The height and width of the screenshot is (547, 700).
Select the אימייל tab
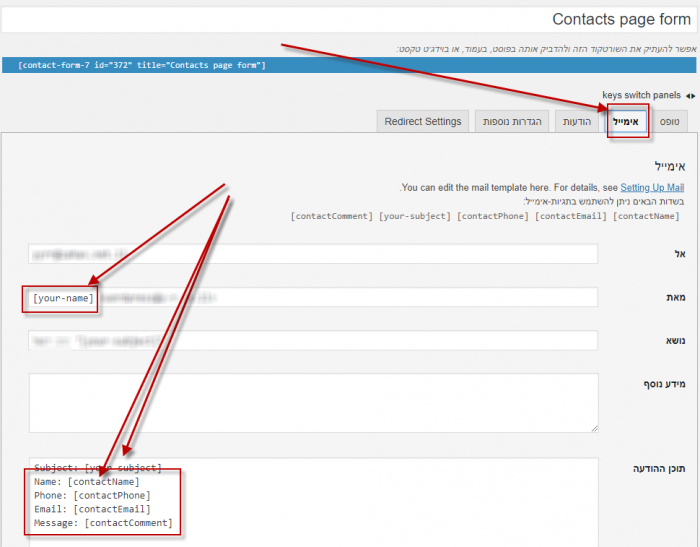628,121
